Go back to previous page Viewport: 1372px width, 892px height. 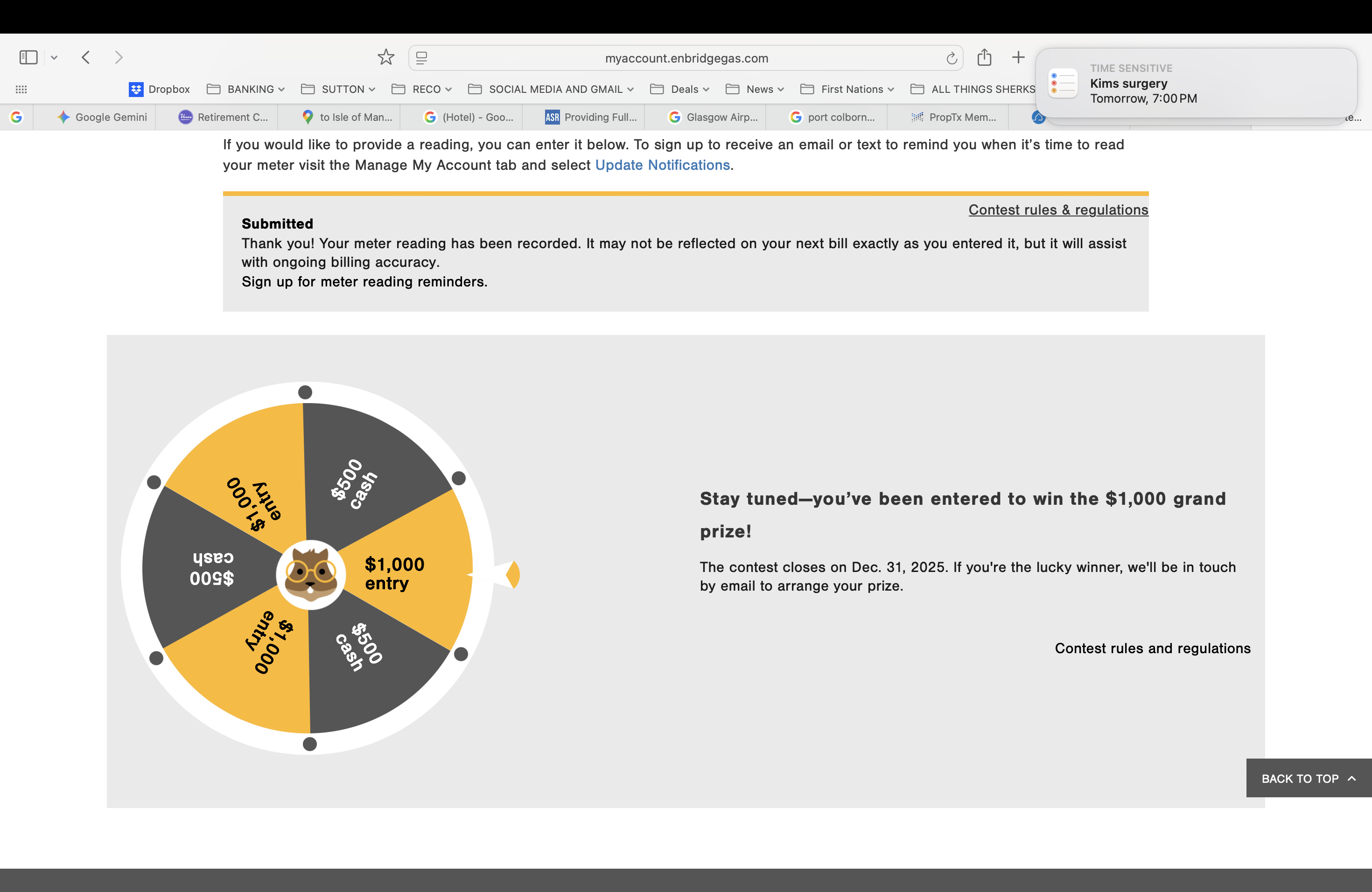click(x=86, y=57)
